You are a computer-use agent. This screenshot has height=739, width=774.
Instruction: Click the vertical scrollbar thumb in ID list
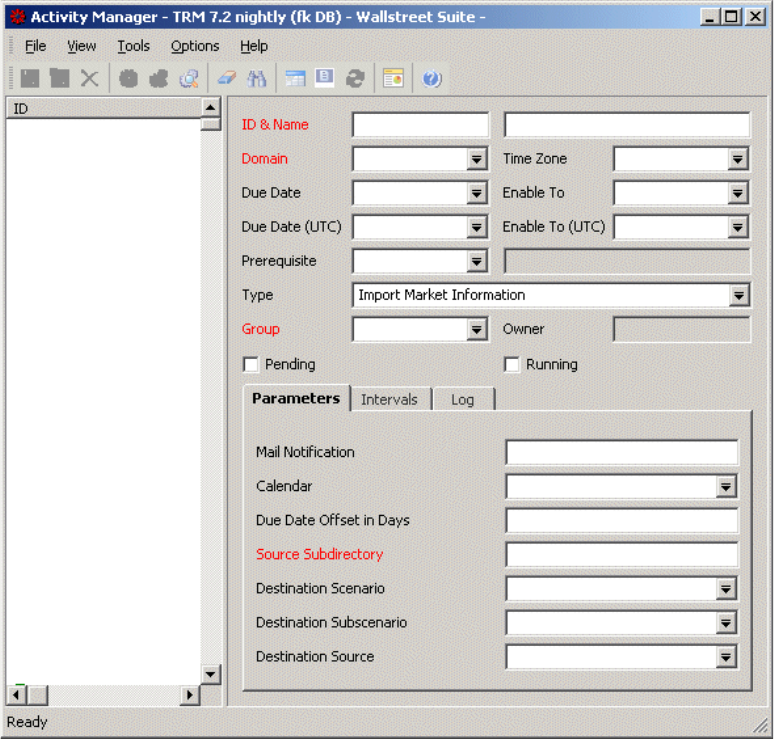click(x=211, y=123)
